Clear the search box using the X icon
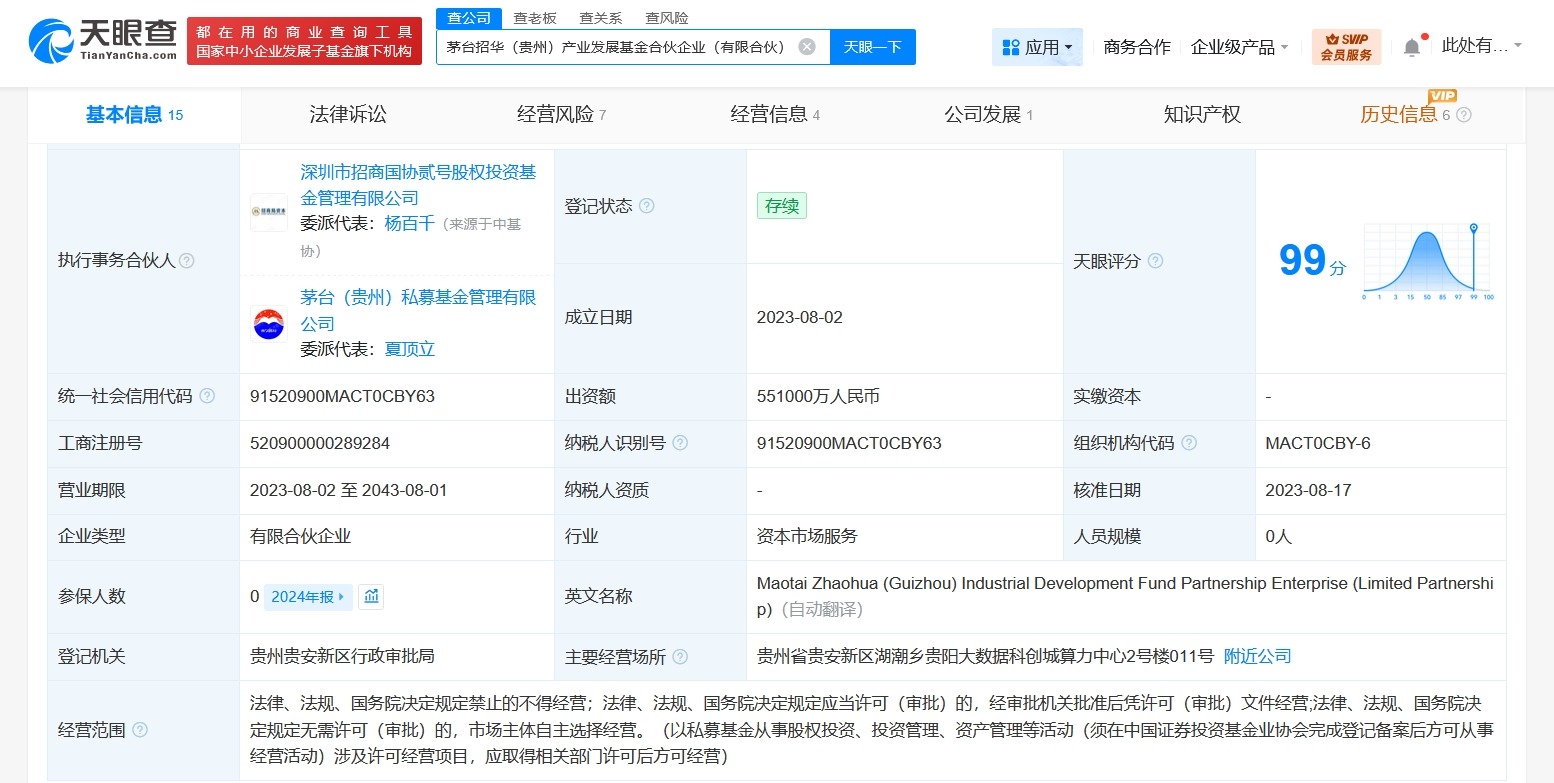 [808, 46]
